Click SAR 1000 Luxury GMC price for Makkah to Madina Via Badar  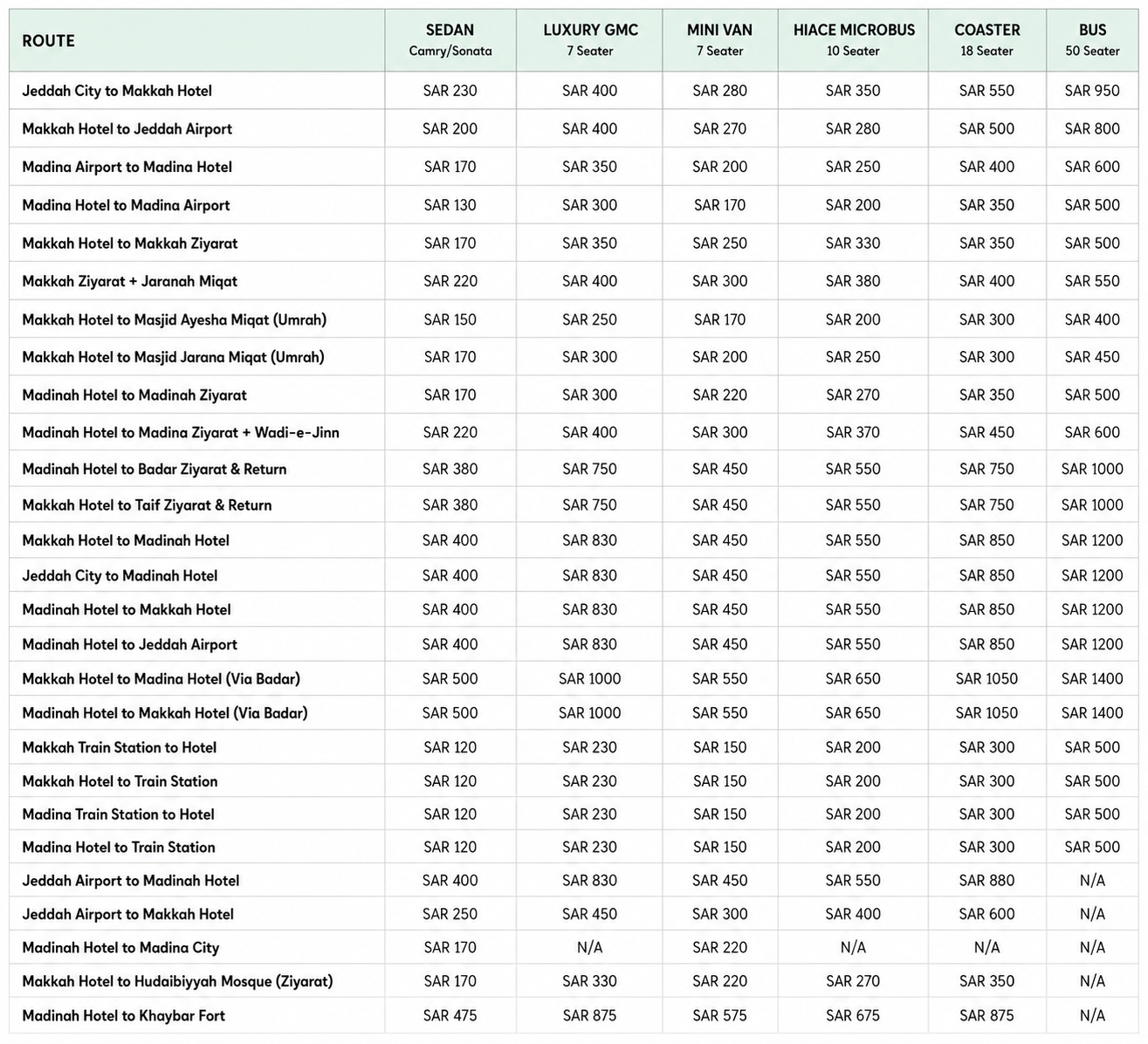[590, 678]
